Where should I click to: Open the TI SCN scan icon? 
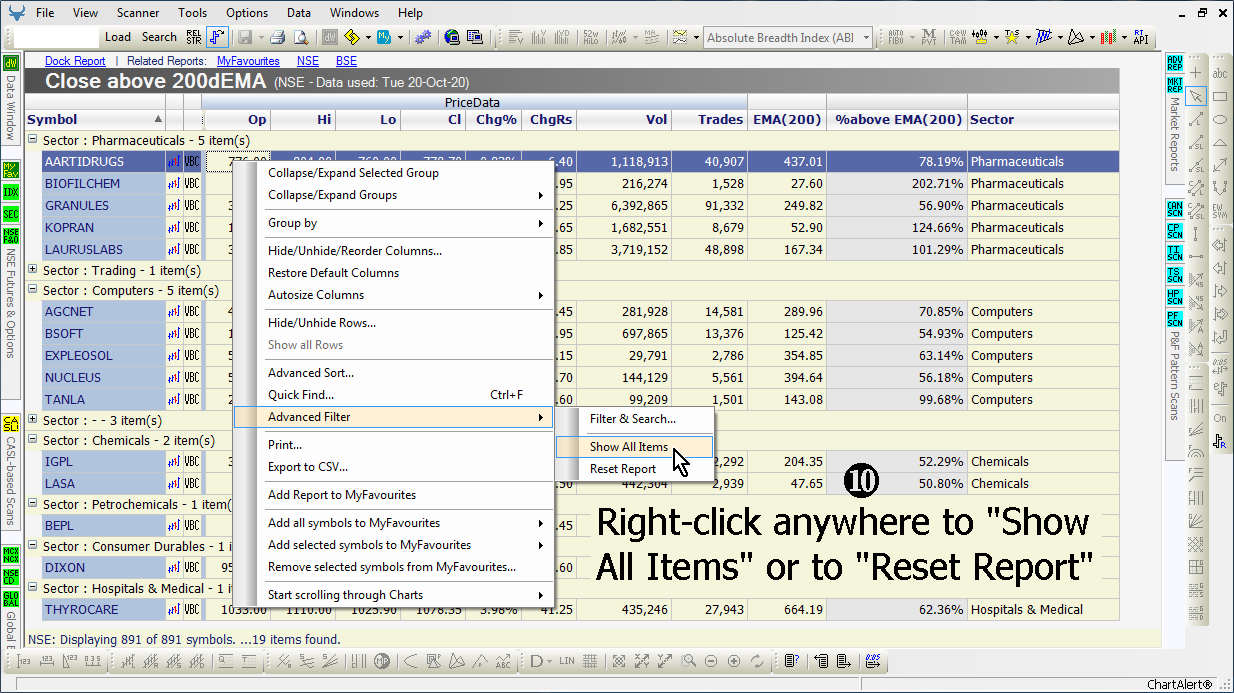tap(1174, 253)
